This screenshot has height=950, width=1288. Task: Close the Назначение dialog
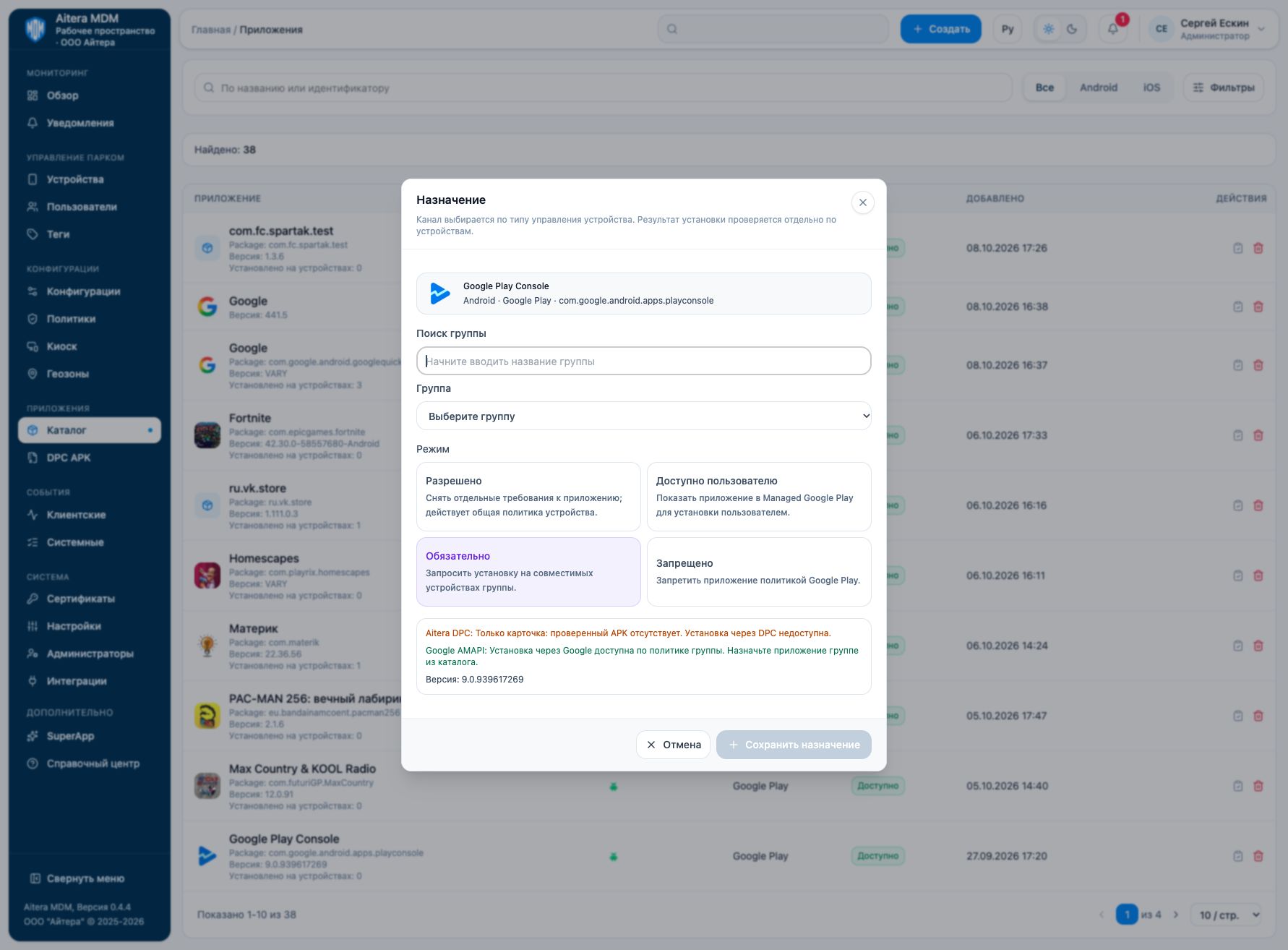click(862, 202)
